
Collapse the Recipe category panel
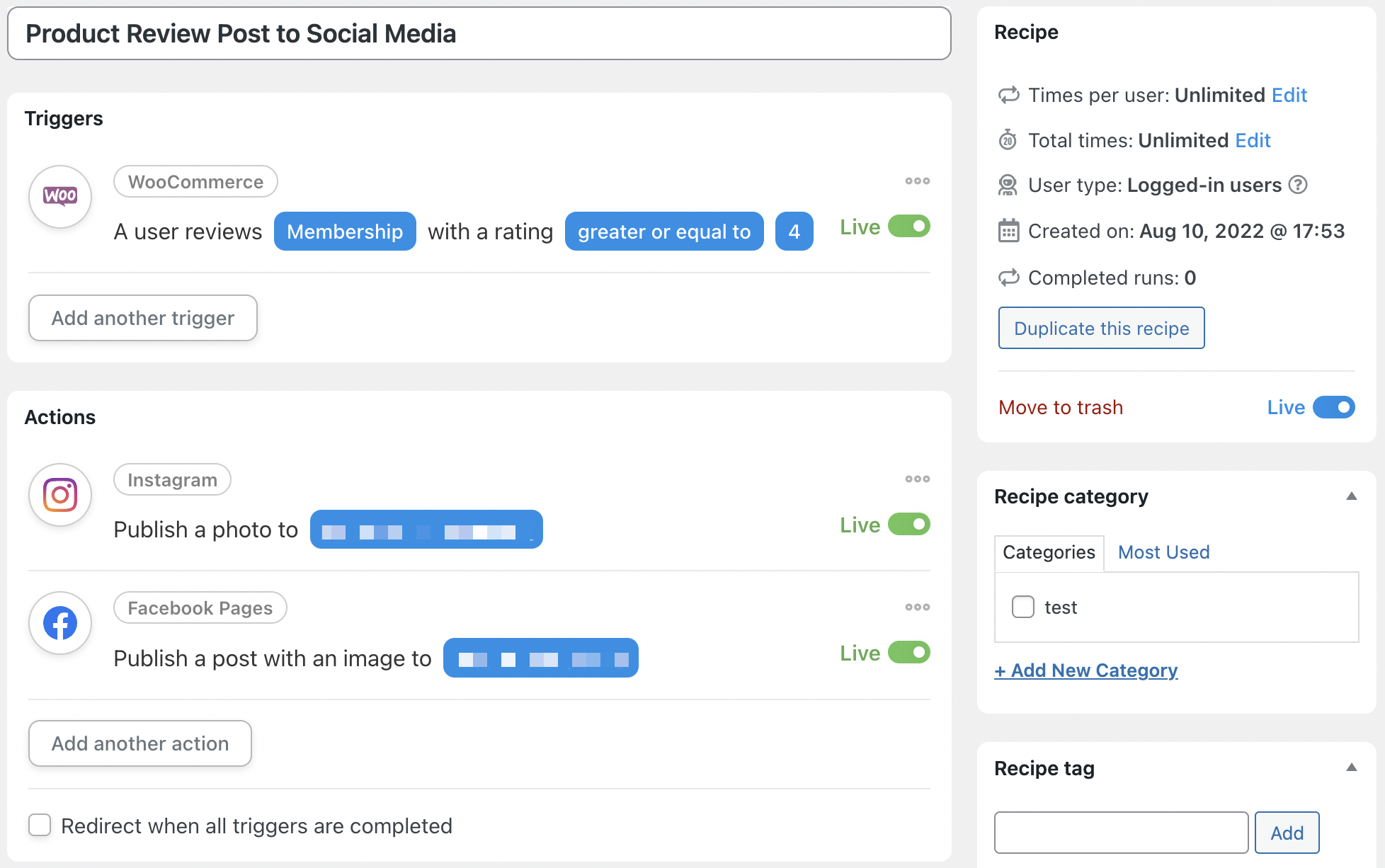pos(1351,496)
